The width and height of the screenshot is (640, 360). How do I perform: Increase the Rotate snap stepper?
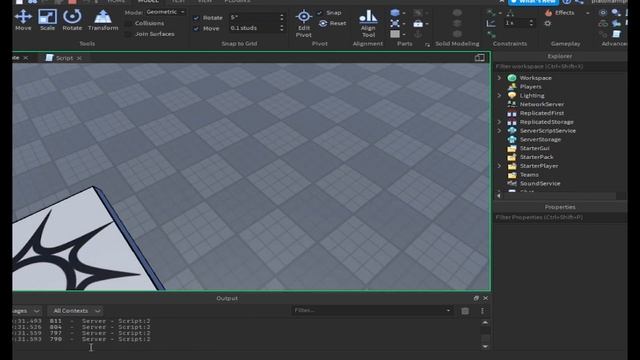click(282, 16)
